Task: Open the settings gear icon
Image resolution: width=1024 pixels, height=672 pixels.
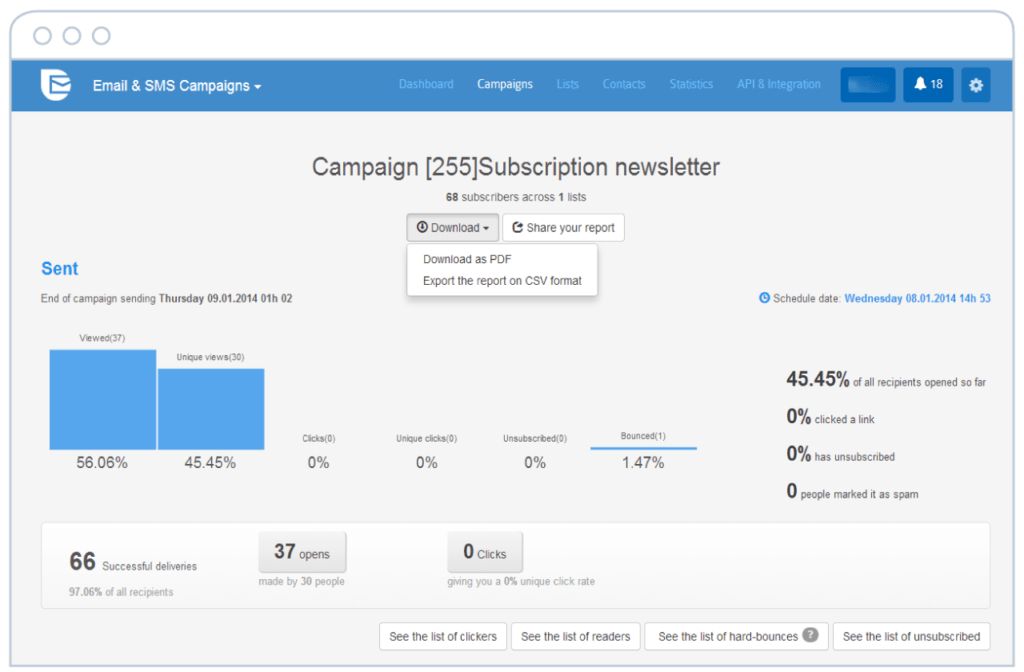Action: click(x=976, y=86)
